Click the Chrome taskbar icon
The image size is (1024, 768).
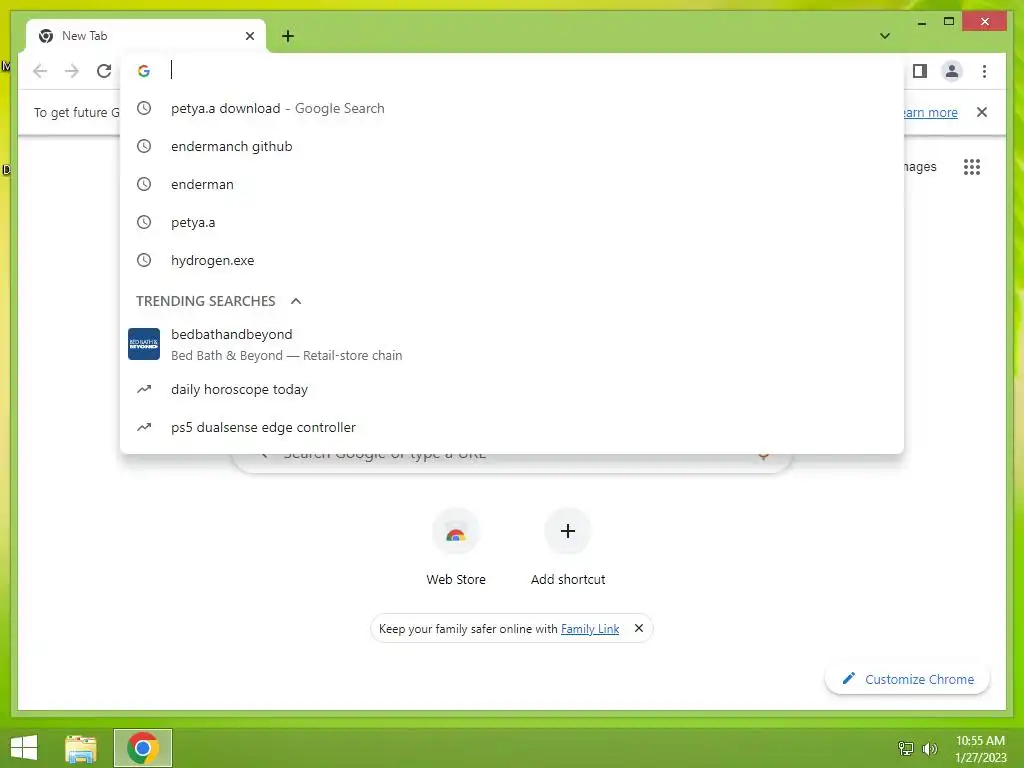(x=142, y=748)
